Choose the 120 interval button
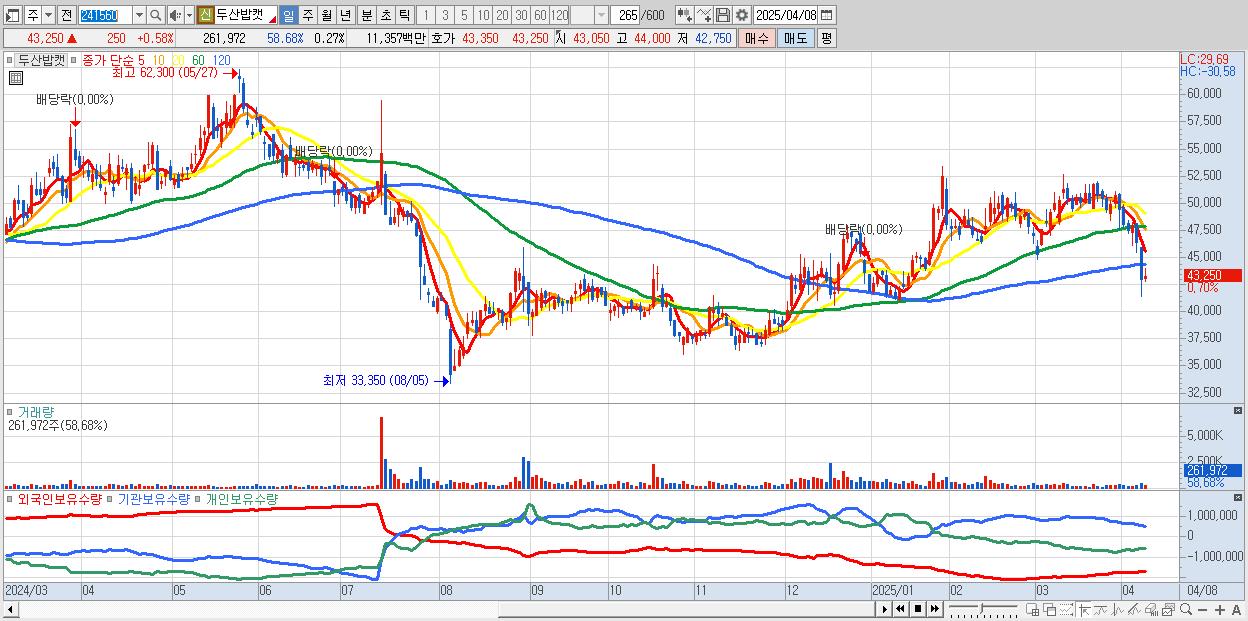Image resolution: width=1248 pixels, height=621 pixels. tap(559, 15)
